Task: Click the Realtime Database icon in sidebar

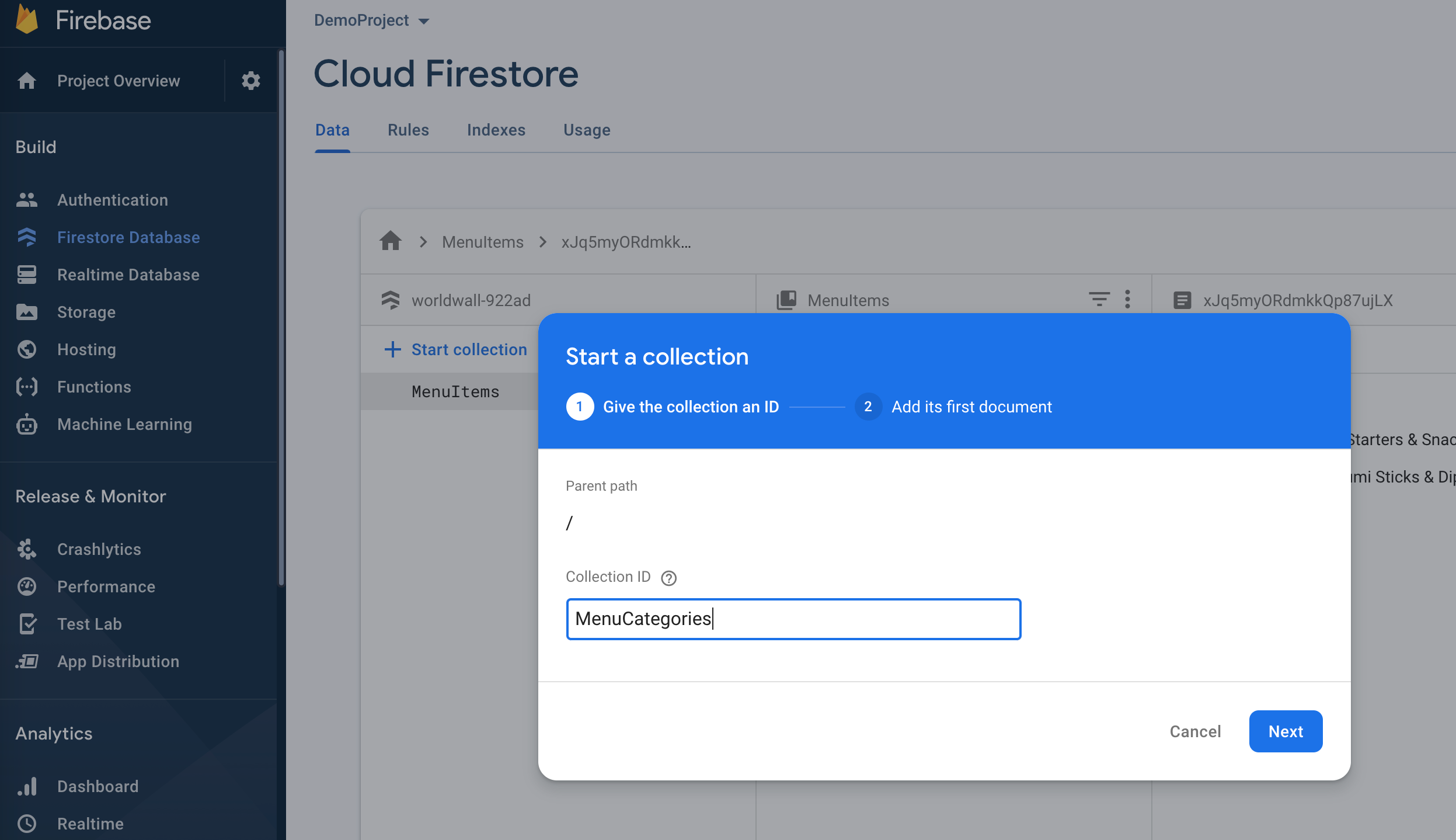Action: point(27,275)
